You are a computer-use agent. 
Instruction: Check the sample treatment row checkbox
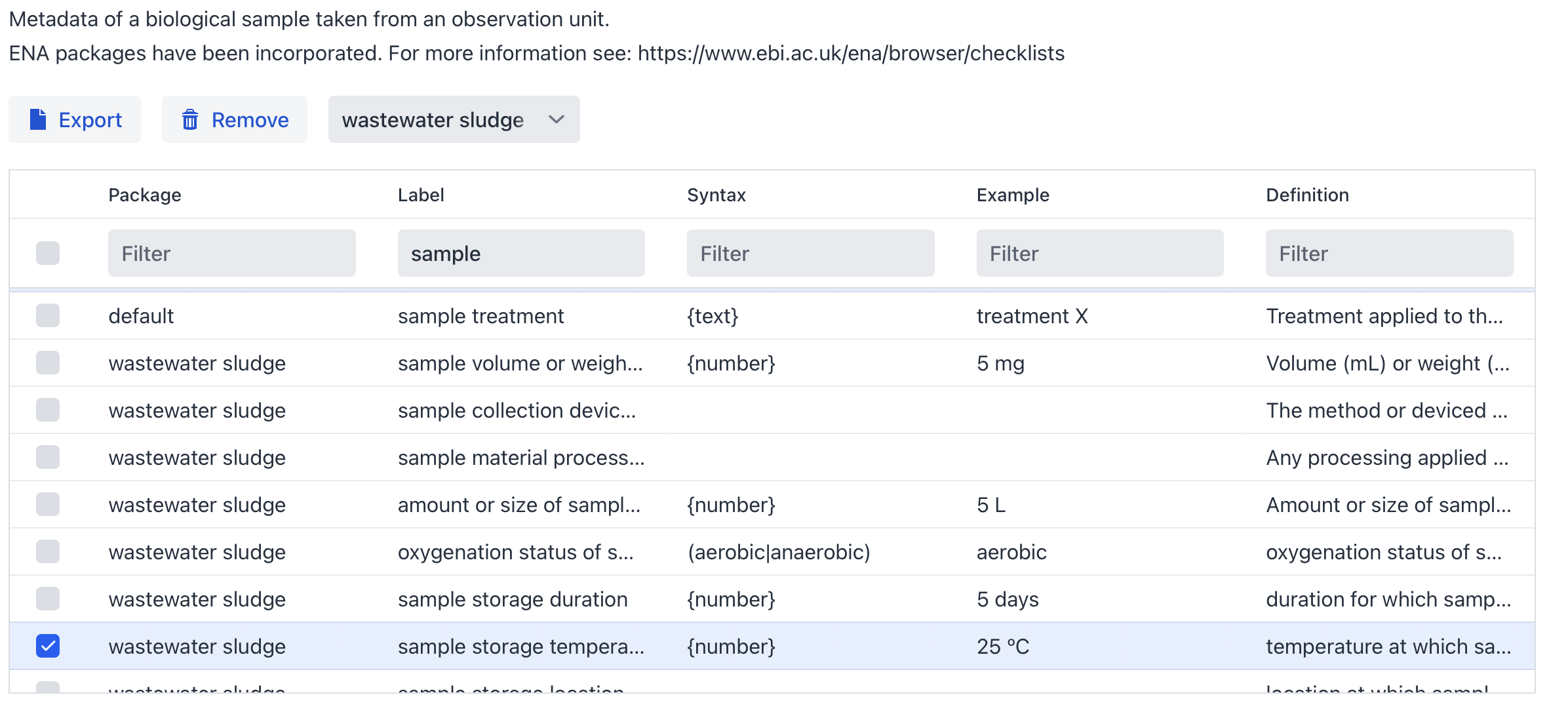(x=48, y=315)
